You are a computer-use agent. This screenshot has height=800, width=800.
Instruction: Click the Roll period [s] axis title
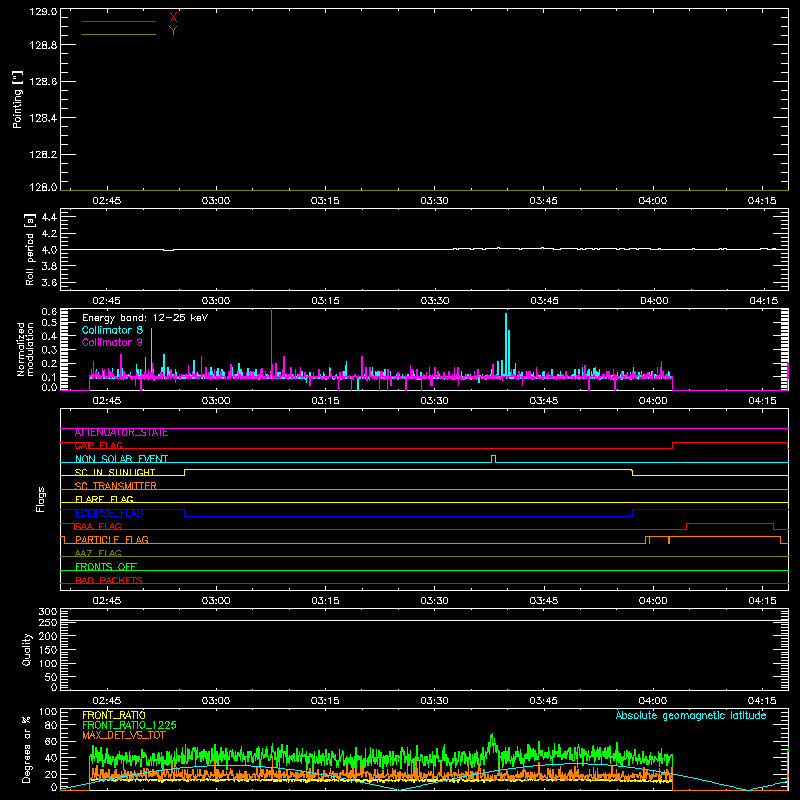click(30, 249)
